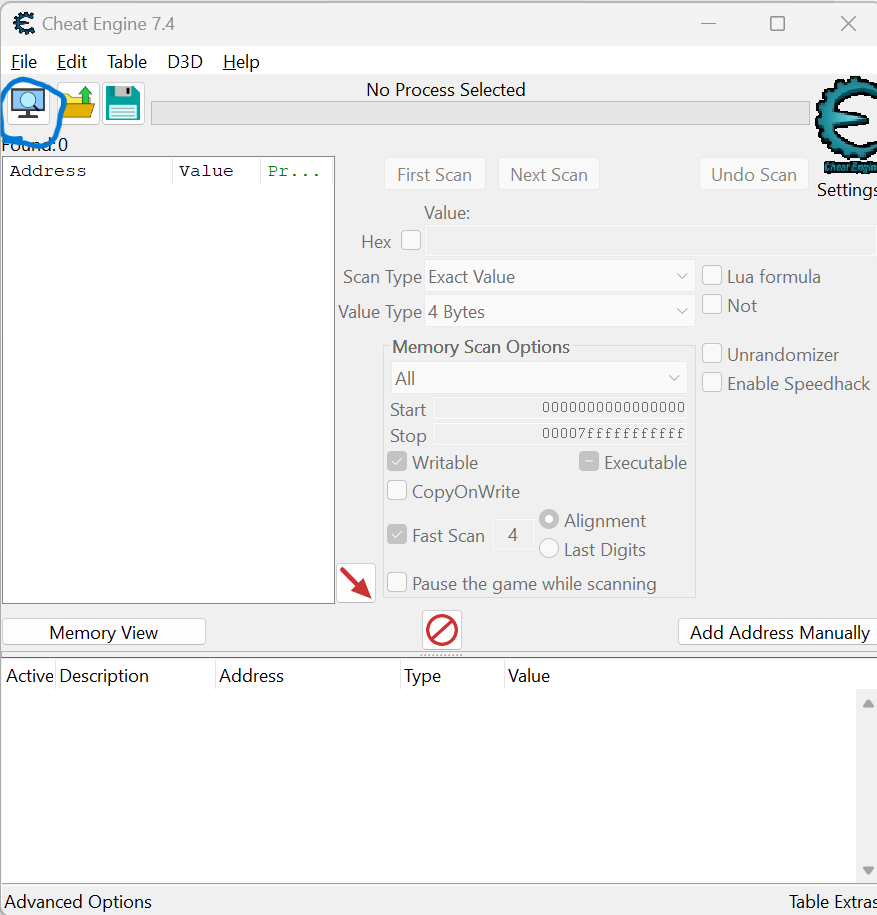This screenshot has height=915, width=877.
Task: Check Pause the game while scanning
Action: point(397,583)
